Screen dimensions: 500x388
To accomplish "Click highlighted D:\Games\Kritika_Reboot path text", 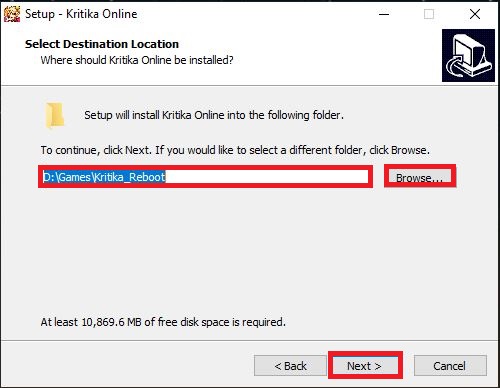I will coord(104,177).
